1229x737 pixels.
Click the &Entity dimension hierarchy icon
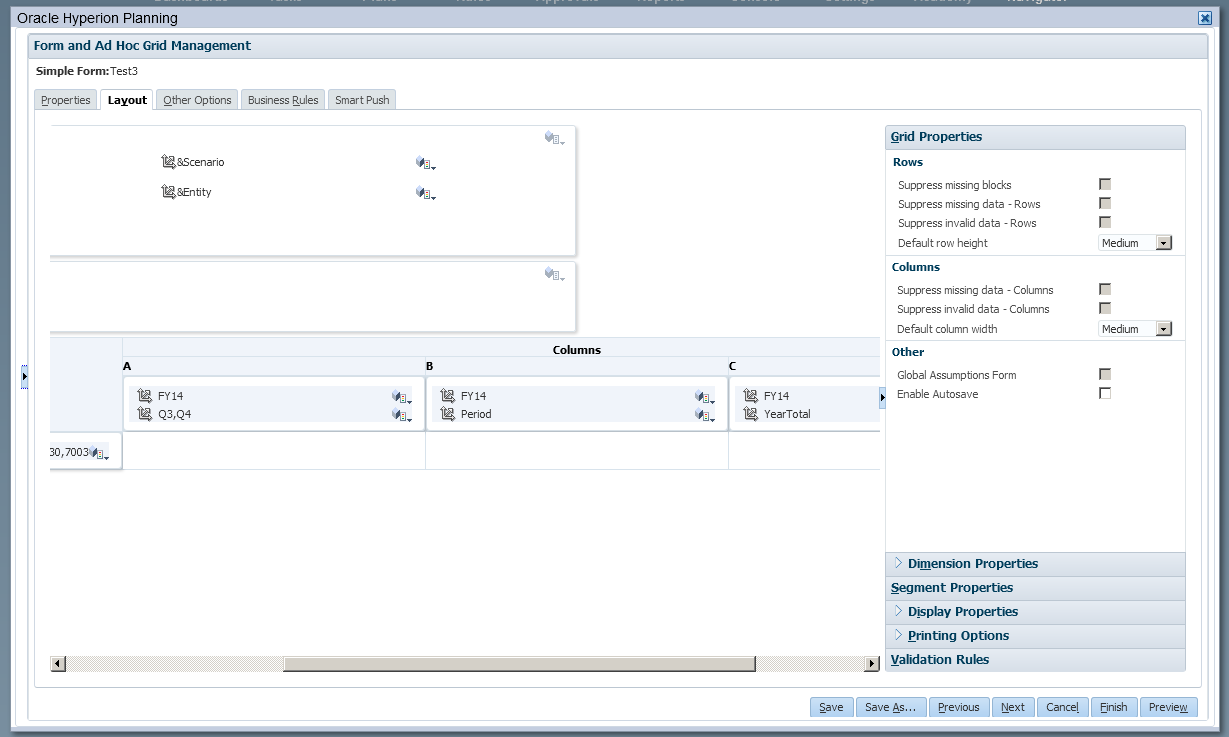pyautogui.click(x=168, y=192)
